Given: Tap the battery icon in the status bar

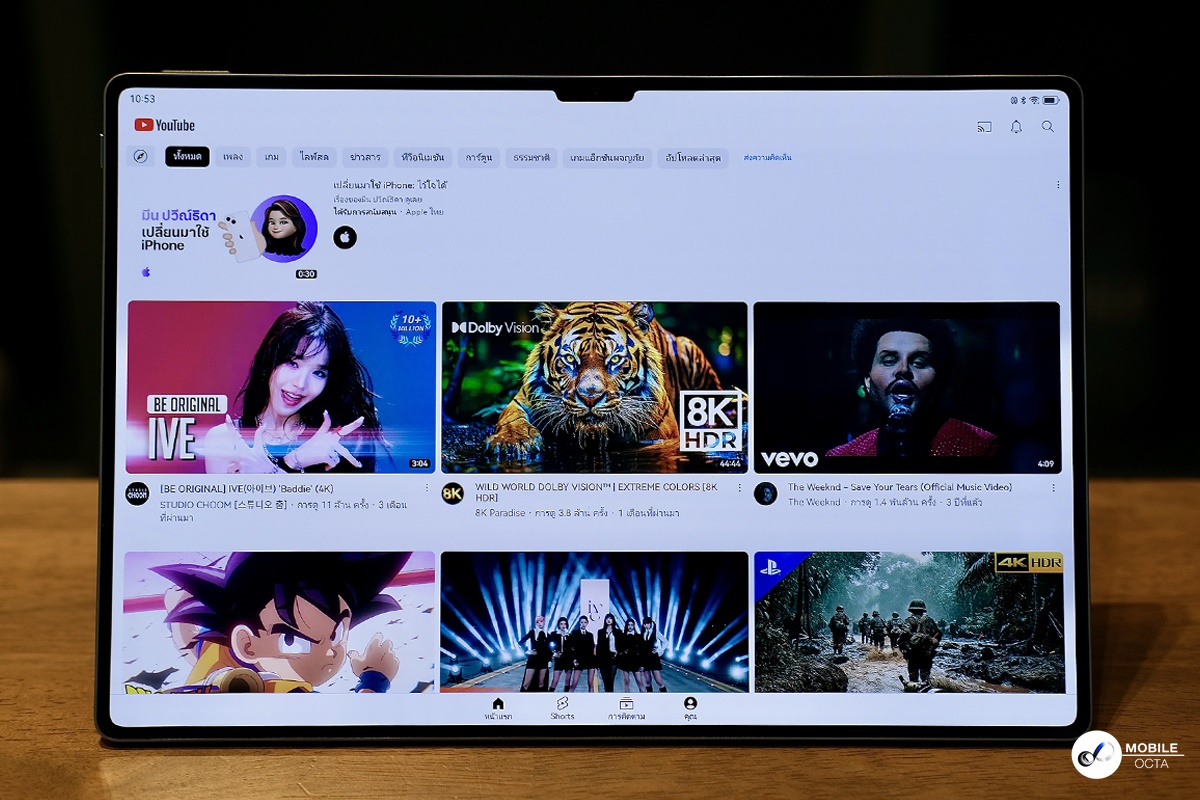Looking at the screenshot, I should [1050, 100].
